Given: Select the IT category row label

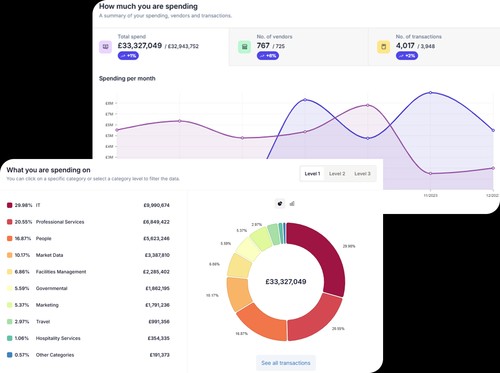Looking at the screenshot, I should coord(38,205).
